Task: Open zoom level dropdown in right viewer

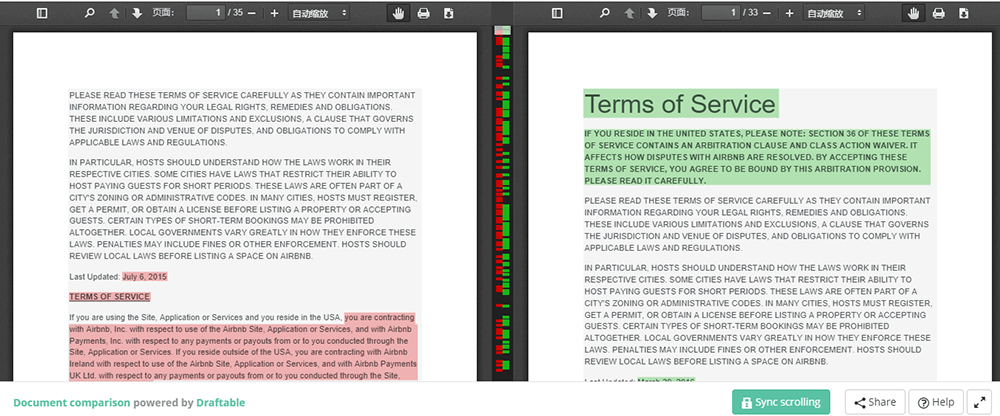Action: click(x=834, y=13)
